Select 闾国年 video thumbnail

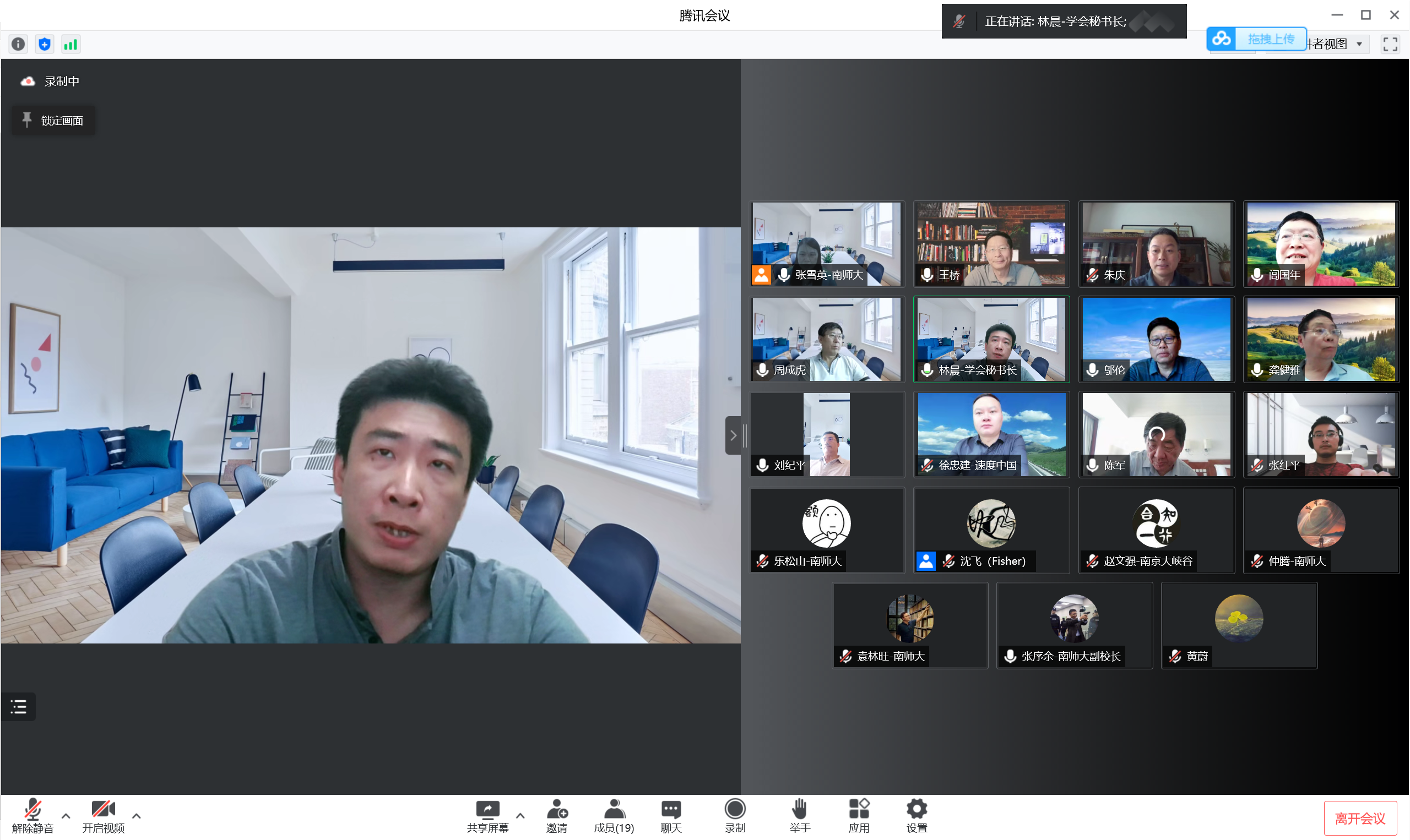click(x=1321, y=244)
